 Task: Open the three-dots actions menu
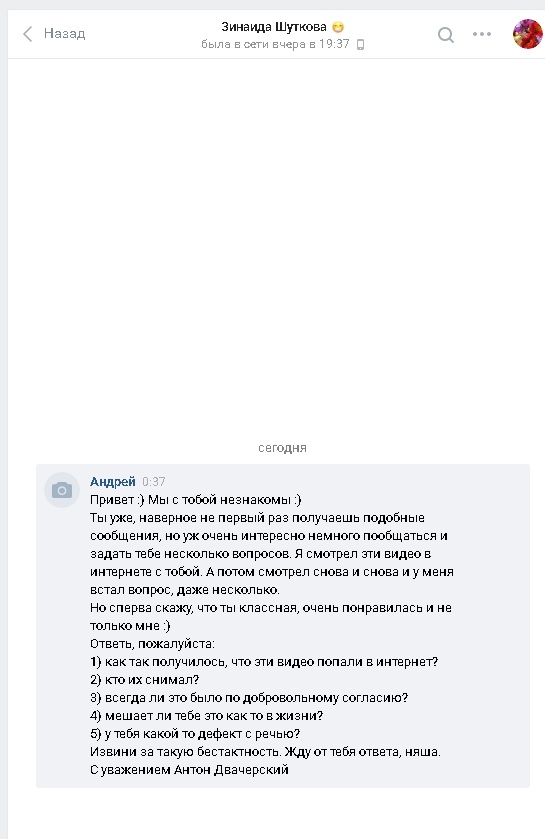coord(482,34)
